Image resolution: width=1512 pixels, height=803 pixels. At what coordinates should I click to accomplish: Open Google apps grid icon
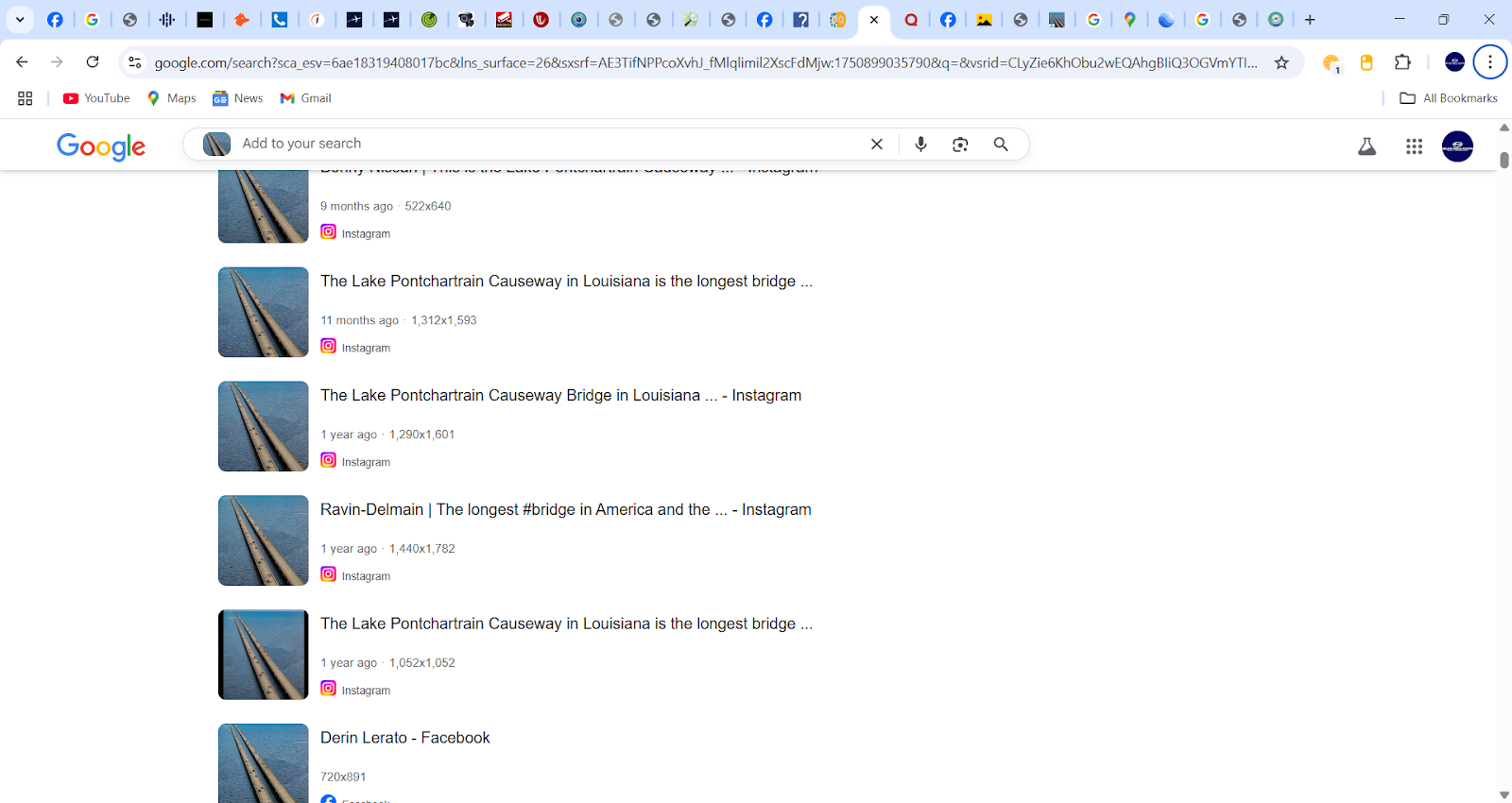tap(1414, 146)
